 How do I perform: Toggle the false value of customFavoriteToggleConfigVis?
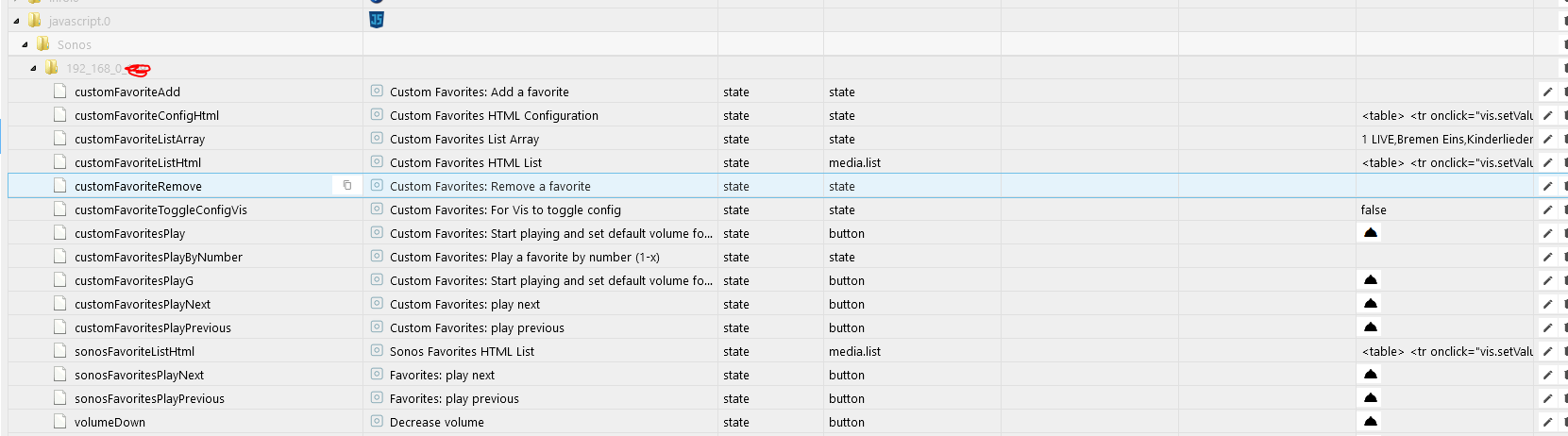tap(1374, 210)
